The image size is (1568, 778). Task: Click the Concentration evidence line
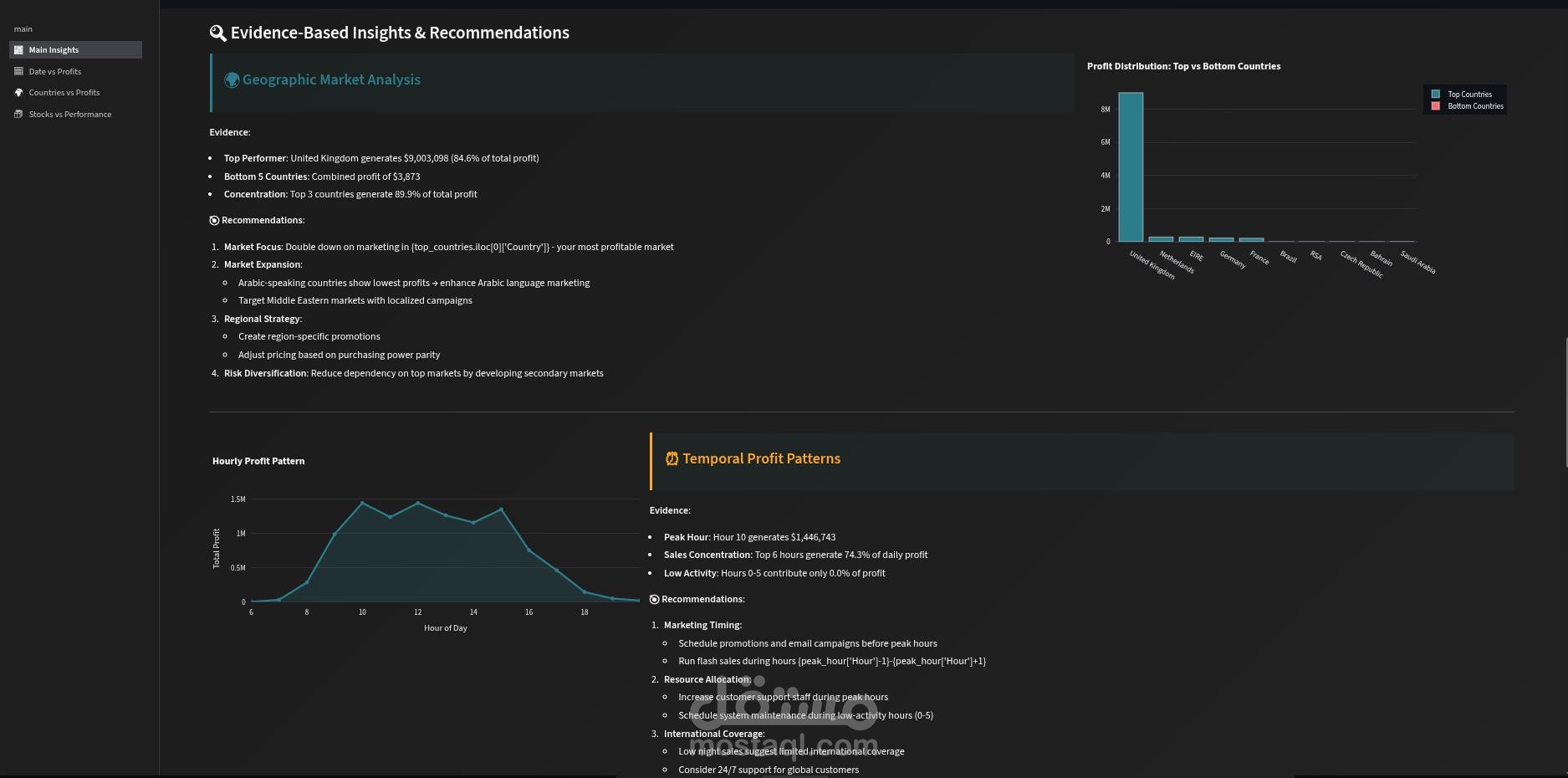[x=350, y=194]
